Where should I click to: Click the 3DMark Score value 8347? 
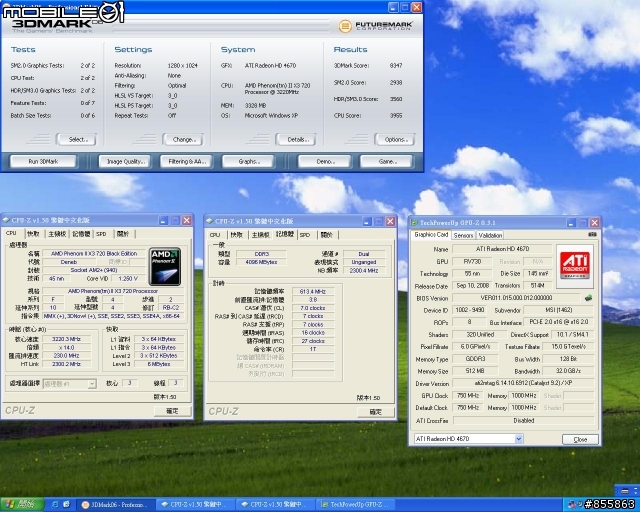396,66
